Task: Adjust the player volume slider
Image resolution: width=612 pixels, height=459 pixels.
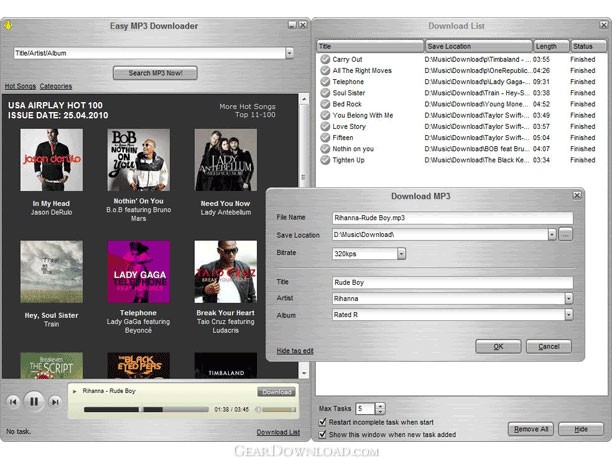Action: pos(279,409)
